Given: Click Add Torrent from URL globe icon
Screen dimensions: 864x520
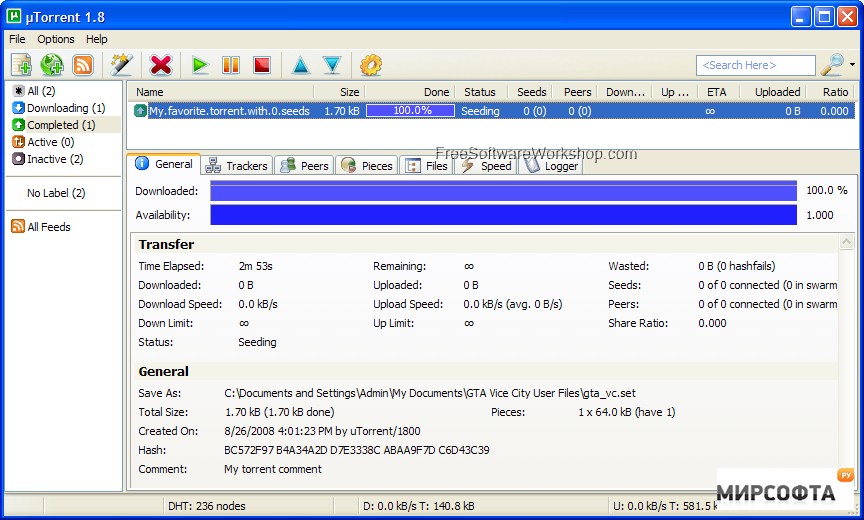Looking at the screenshot, I should pyautogui.click(x=52, y=65).
